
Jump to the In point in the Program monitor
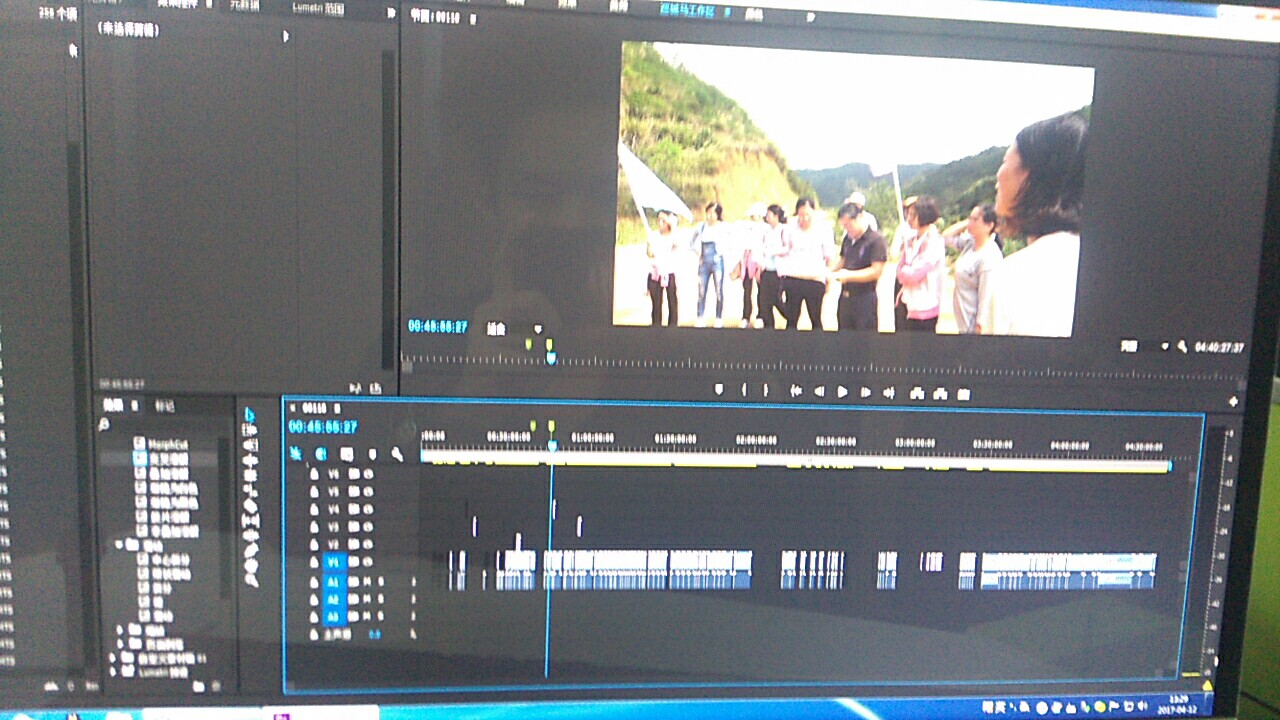click(x=796, y=391)
